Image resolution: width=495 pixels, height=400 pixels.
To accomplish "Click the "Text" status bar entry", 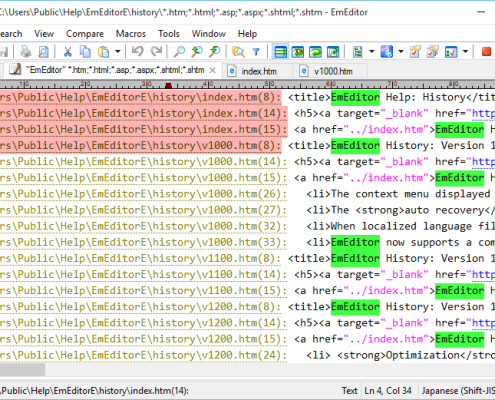I will tap(349, 390).
